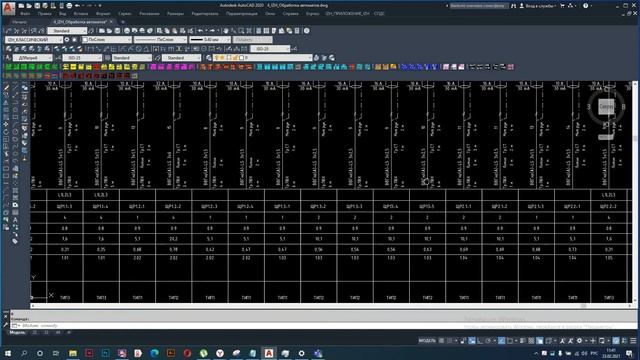Toggle selection cycling in the status bar
The width and height of the screenshot is (640, 360).
[540, 340]
